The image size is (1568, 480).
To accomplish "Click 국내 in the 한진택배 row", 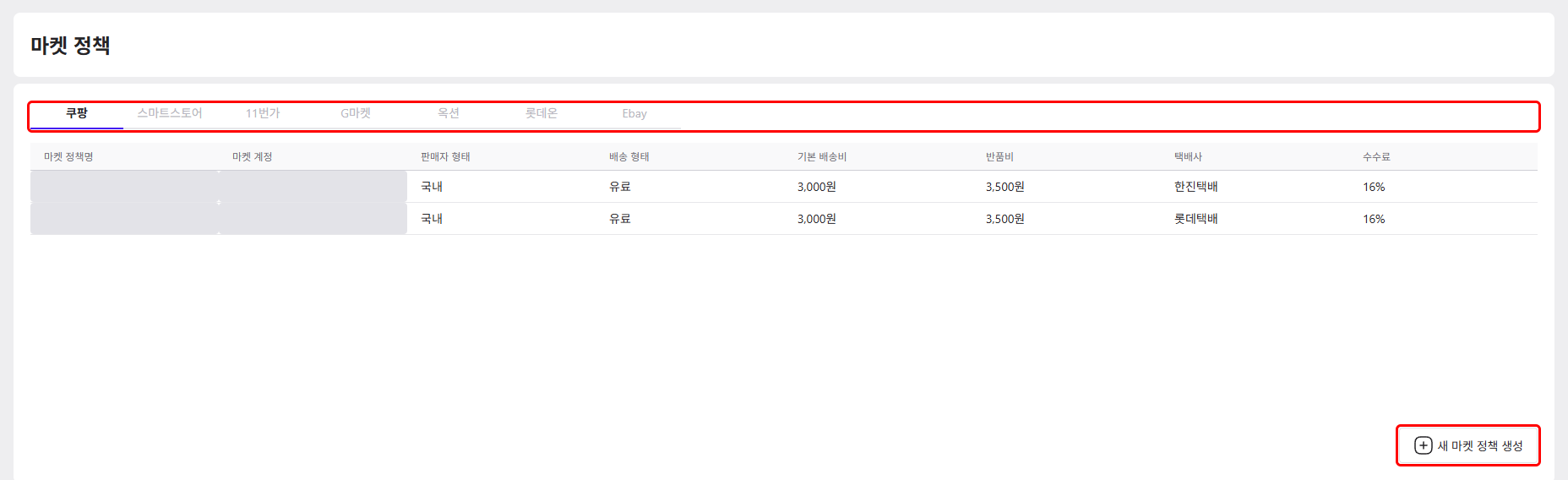I will tap(432, 187).
